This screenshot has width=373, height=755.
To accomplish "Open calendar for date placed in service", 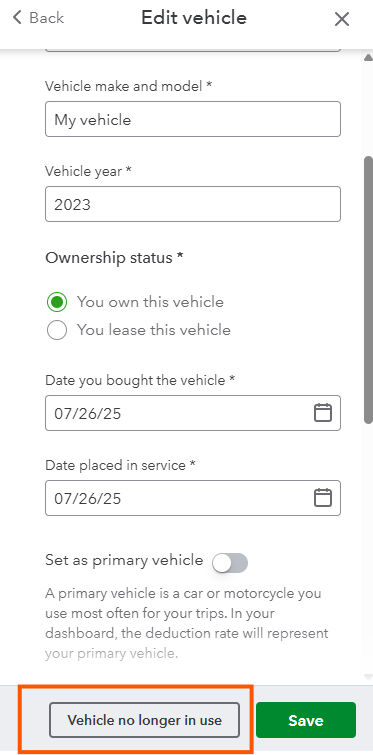I will (x=323, y=497).
